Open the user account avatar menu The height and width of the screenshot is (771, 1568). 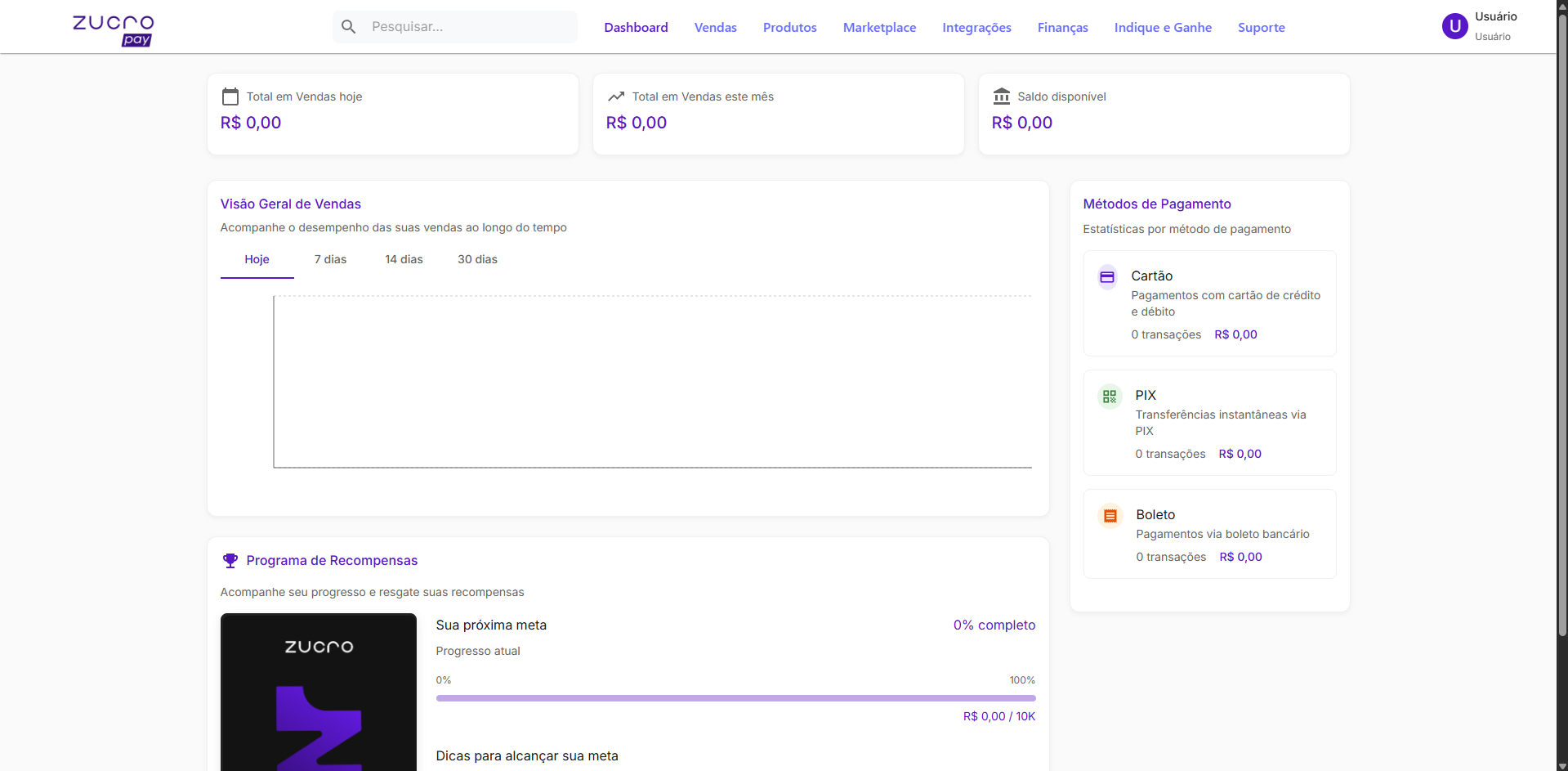(1454, 25)
